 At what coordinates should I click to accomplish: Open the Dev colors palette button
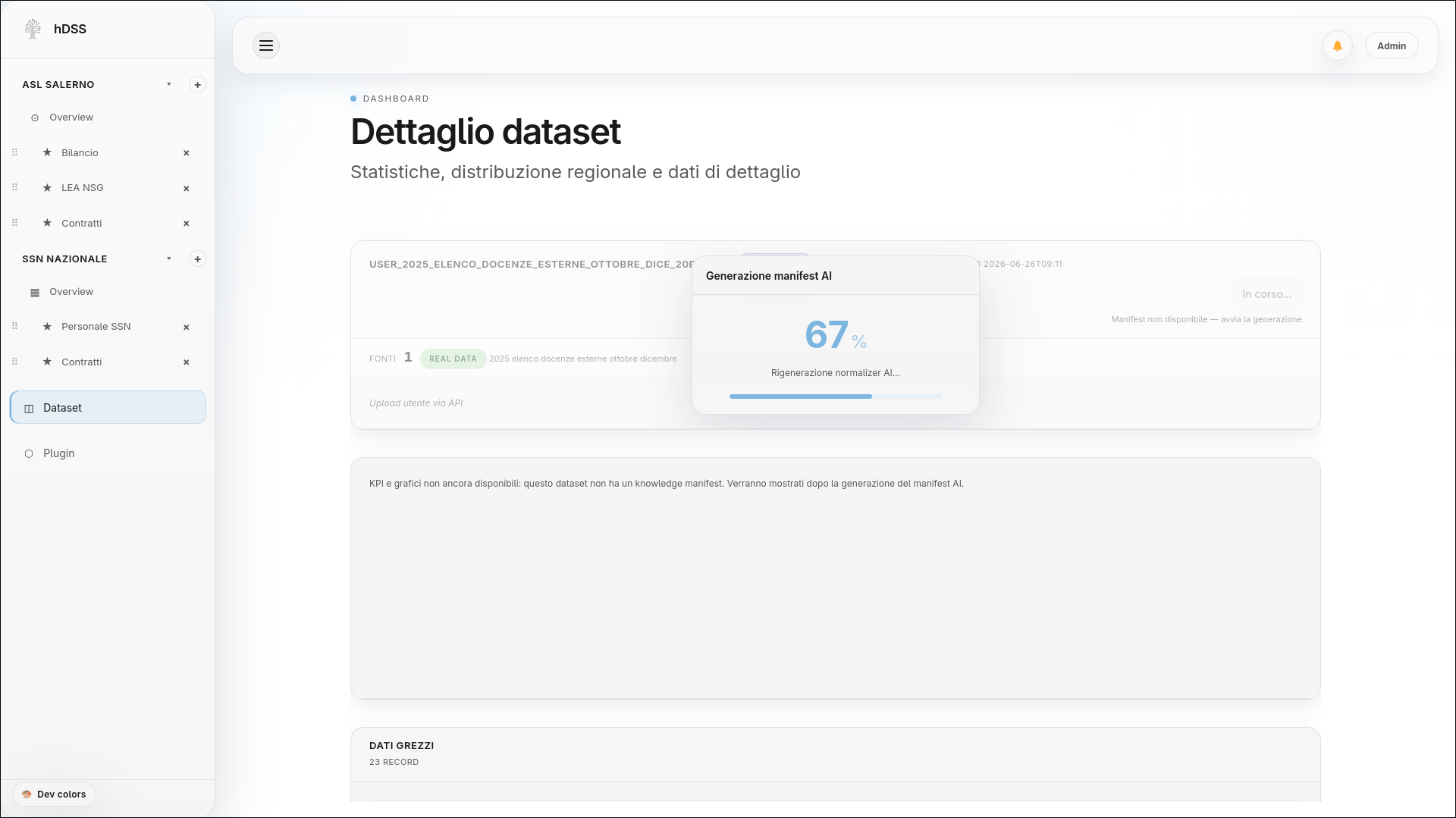click(x=54, y=794)
